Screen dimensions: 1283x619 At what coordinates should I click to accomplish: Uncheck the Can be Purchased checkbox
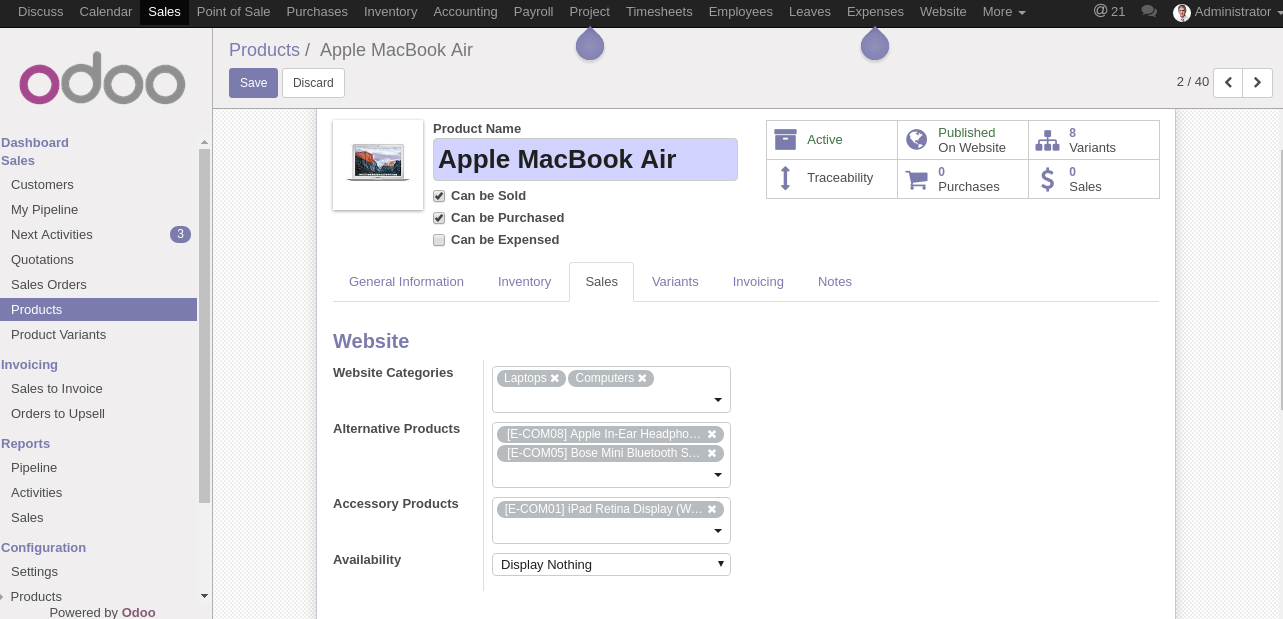[x=439, y=218]
